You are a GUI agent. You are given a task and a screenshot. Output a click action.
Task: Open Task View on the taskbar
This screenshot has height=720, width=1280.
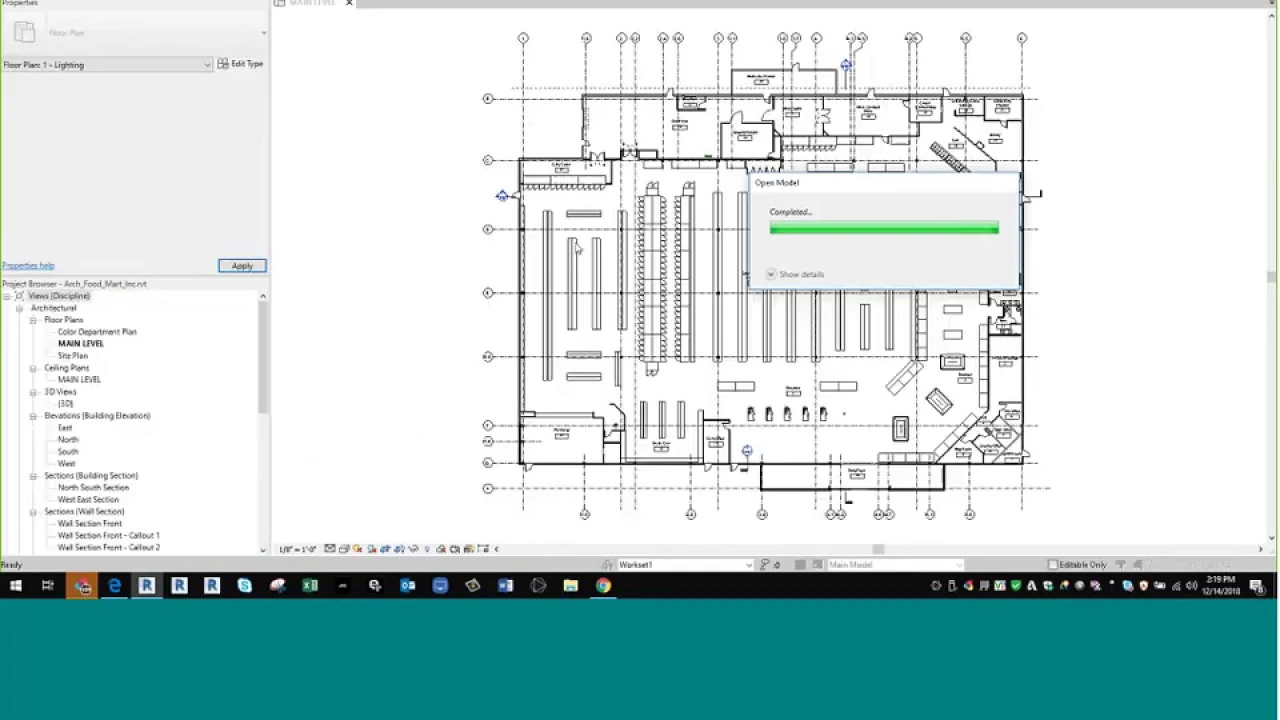coord(48,586)
